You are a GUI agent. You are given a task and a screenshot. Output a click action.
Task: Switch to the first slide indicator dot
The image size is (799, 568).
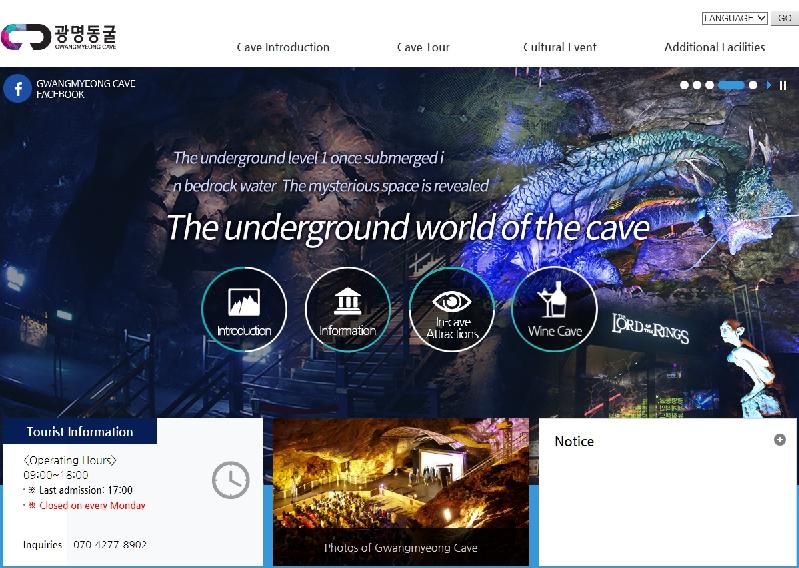[x=685, y=86]
